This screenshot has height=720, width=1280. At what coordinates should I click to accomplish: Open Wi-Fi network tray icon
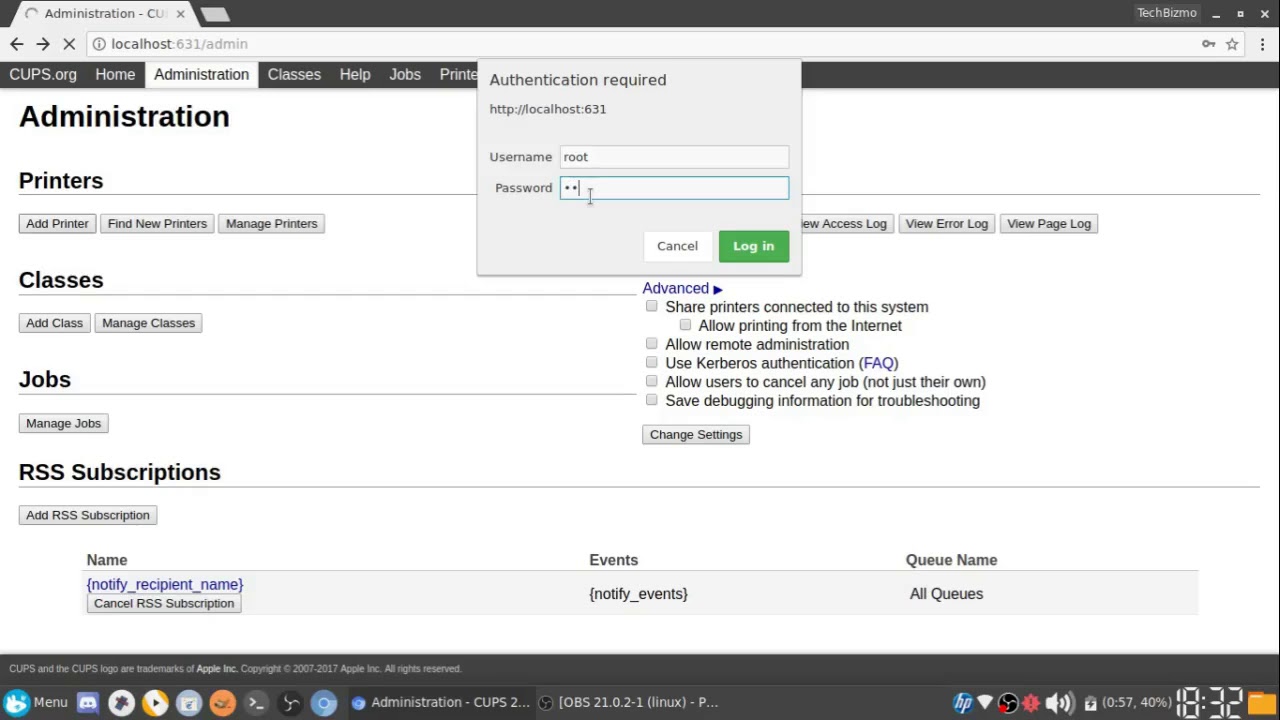(x=985, y=703)
